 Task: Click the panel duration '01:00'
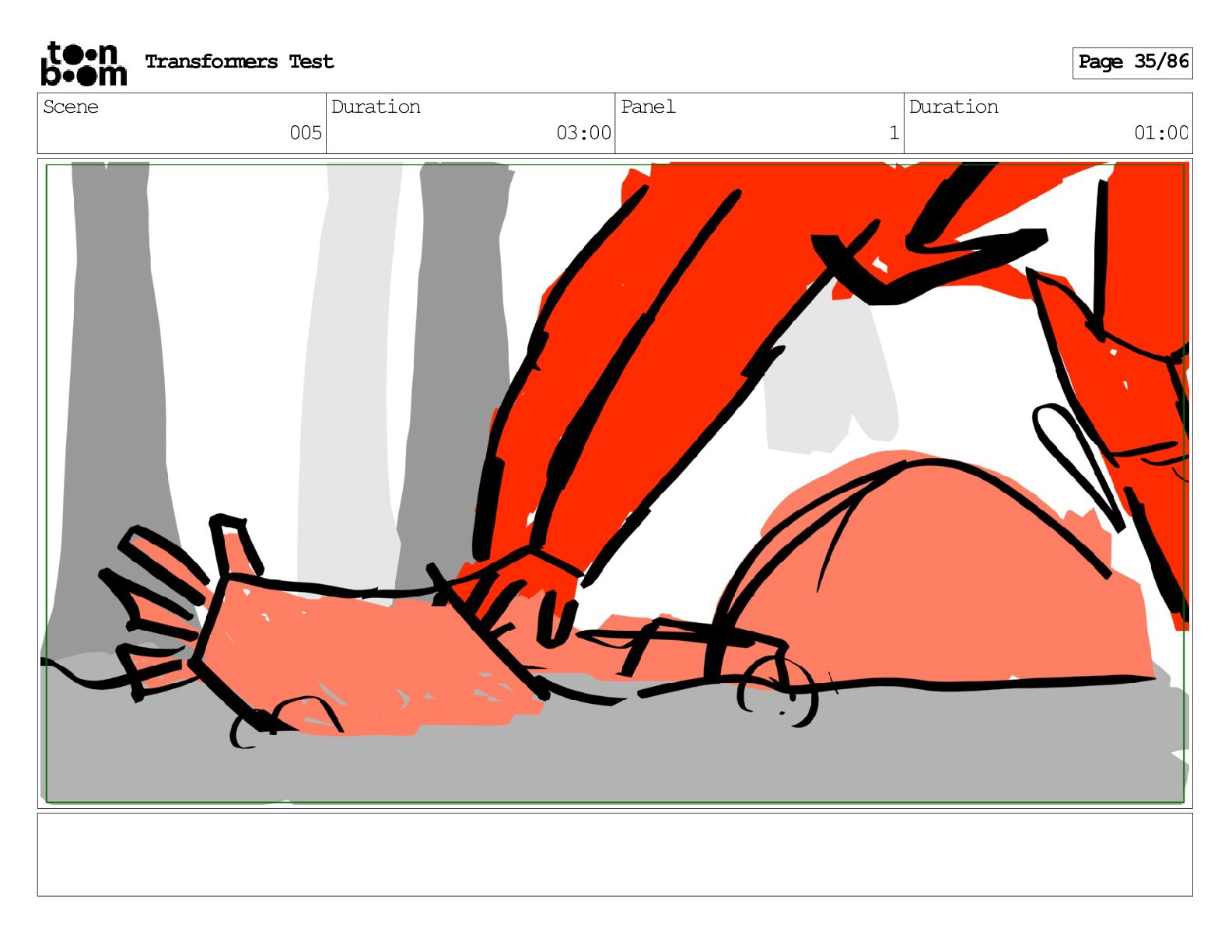[x=1161, y=133]
